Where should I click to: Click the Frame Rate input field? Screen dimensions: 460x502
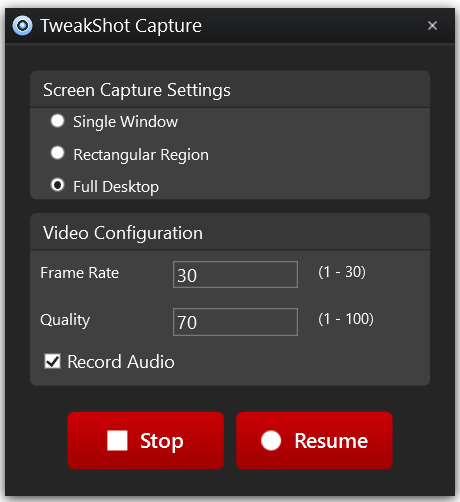click(235, 275)
